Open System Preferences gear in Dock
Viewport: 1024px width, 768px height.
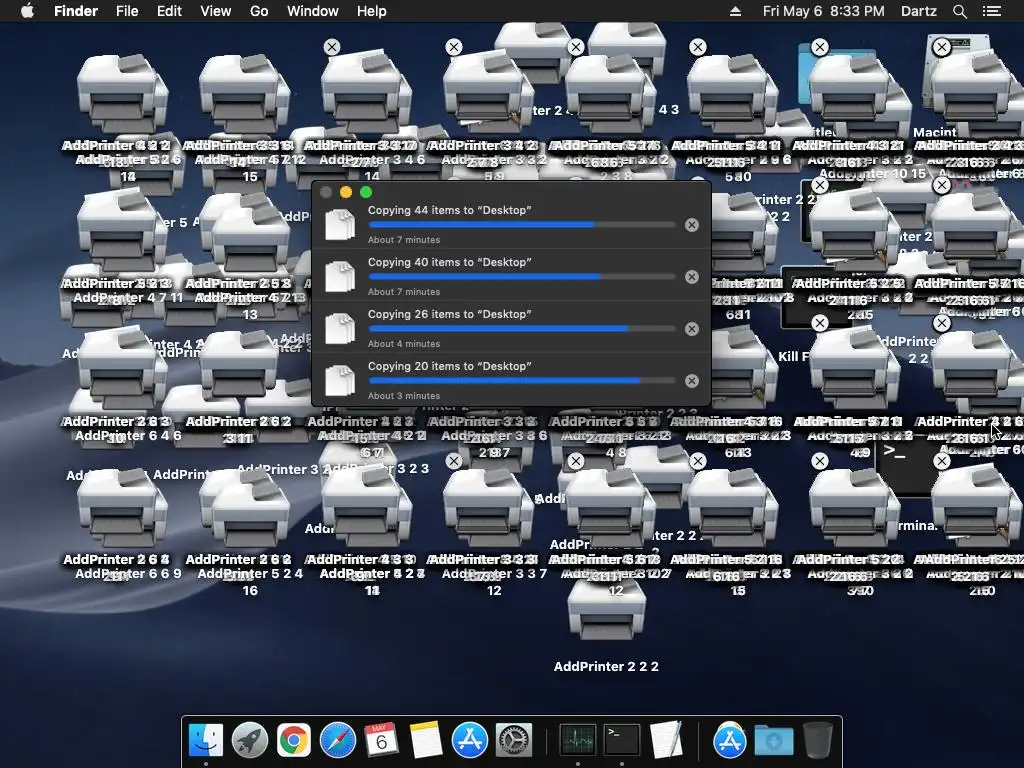tap(514, 740)
